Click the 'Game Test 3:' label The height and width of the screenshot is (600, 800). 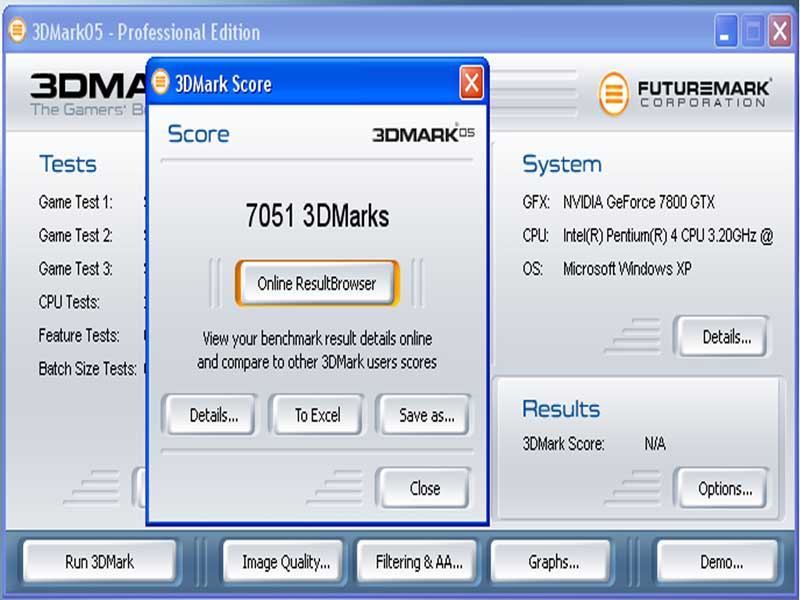76,268
